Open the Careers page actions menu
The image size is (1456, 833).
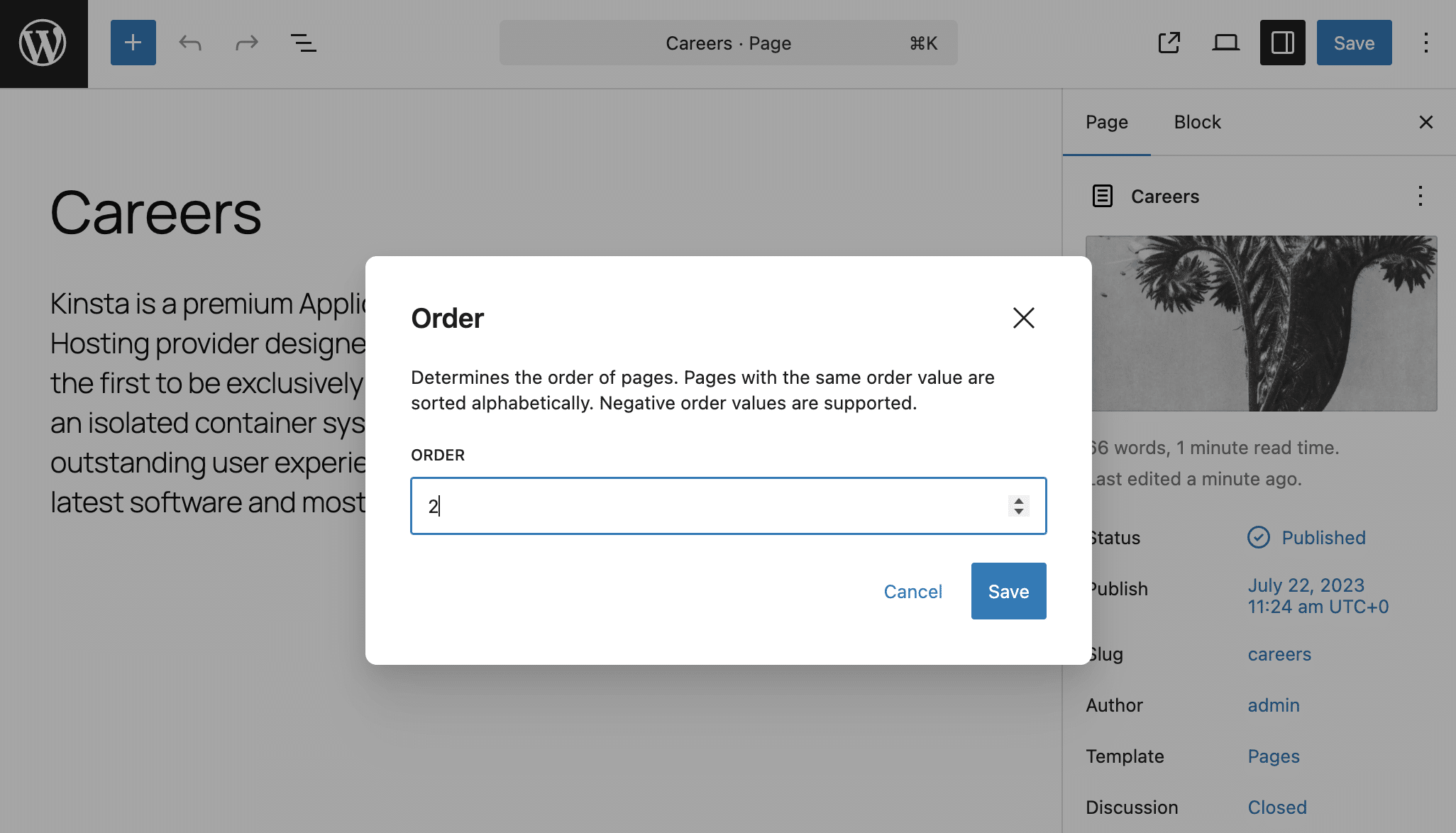point(1420,197)
